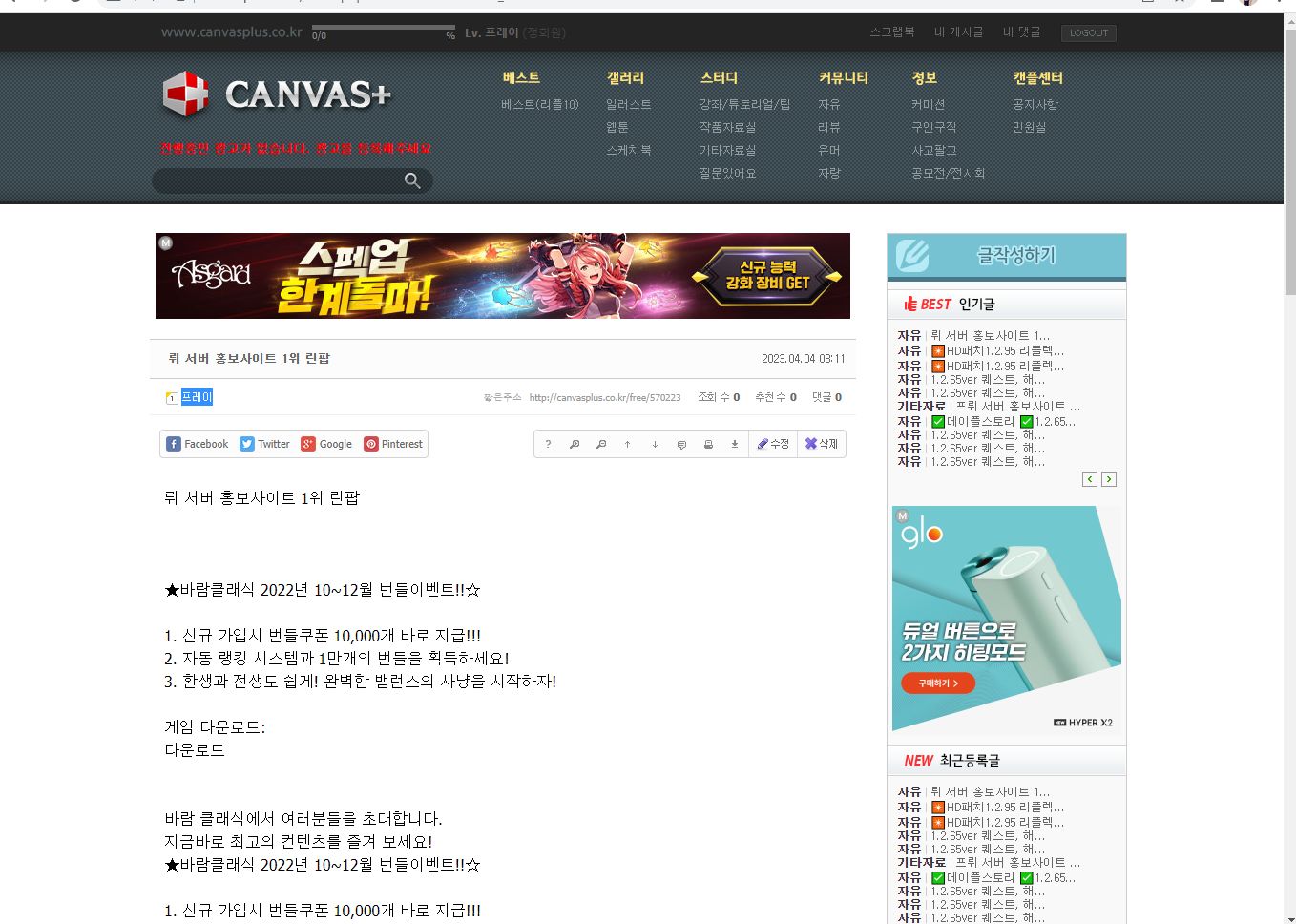Click the level icon beside author 프레이

click(172, 398)
